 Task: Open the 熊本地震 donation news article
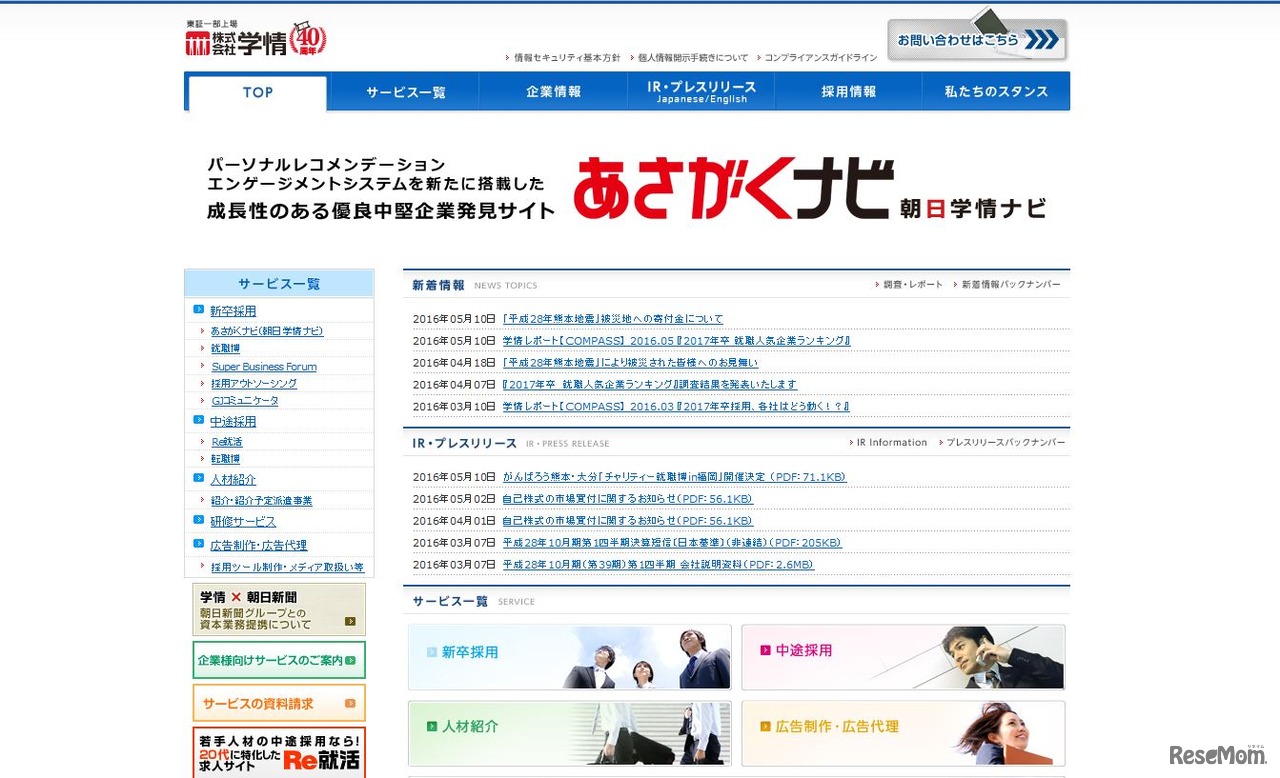click(611, 318)
